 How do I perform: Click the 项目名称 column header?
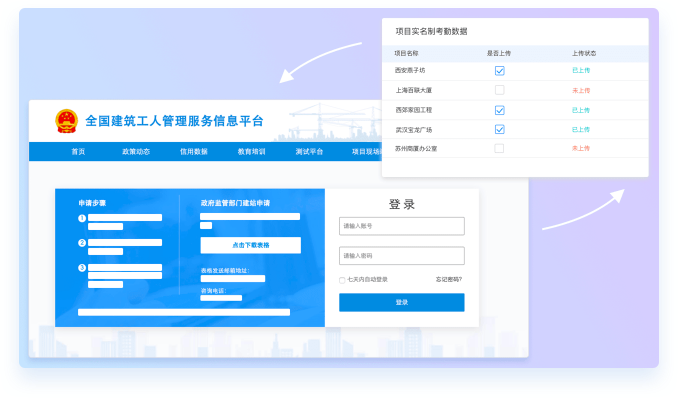tap(406, 53)
